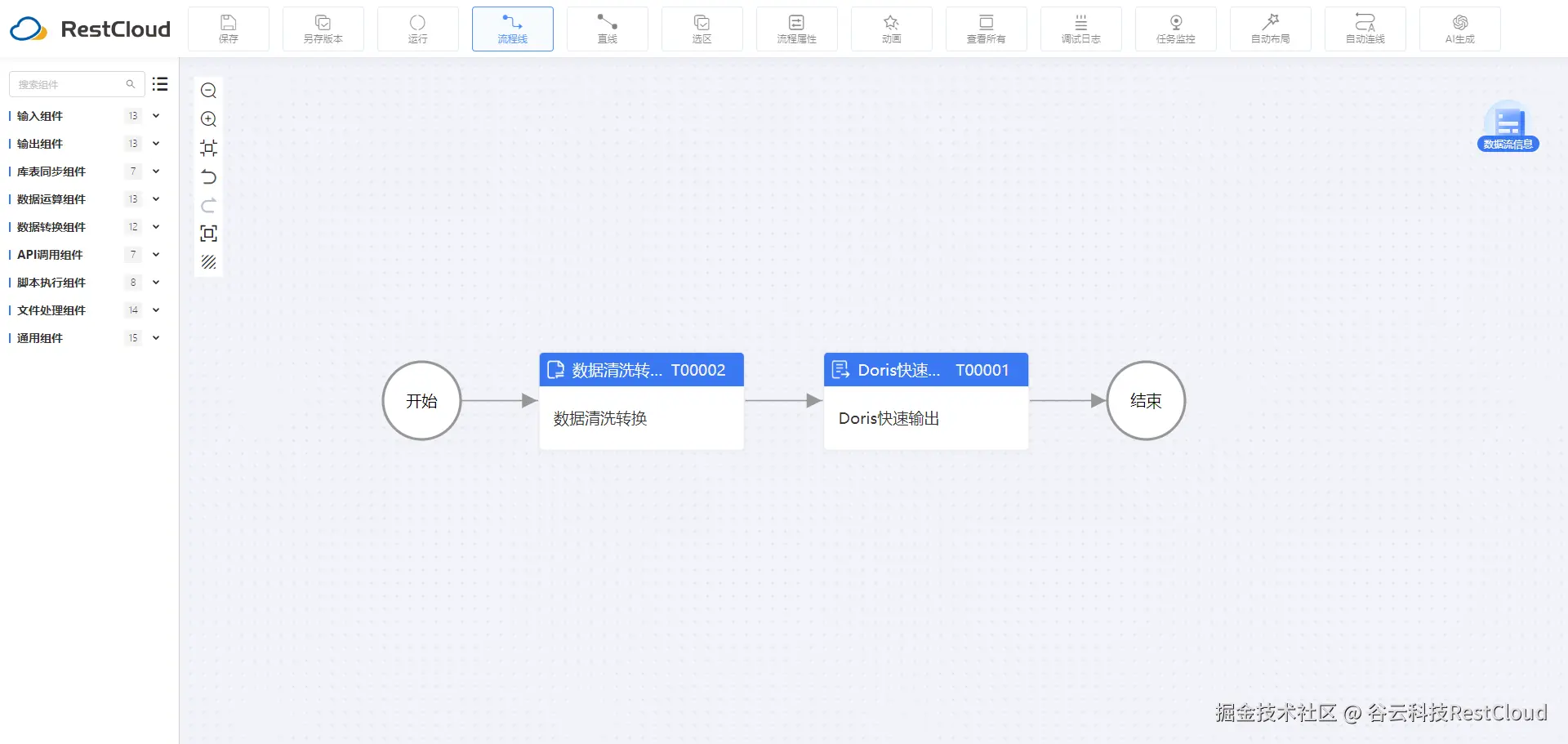Click the output icon on T00001 node

[840, 370]
